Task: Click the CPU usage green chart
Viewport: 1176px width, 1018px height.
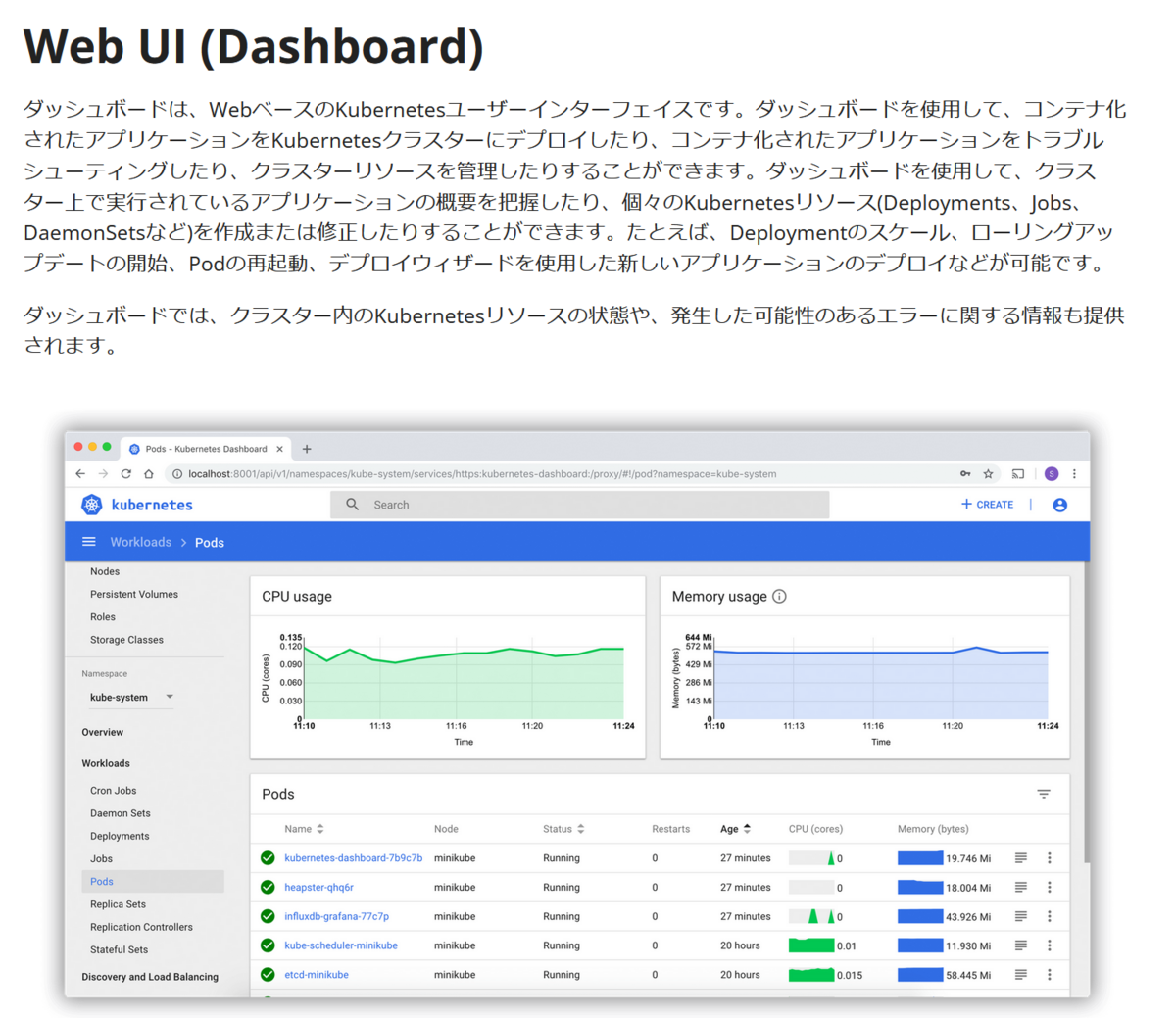Action: 464,683
